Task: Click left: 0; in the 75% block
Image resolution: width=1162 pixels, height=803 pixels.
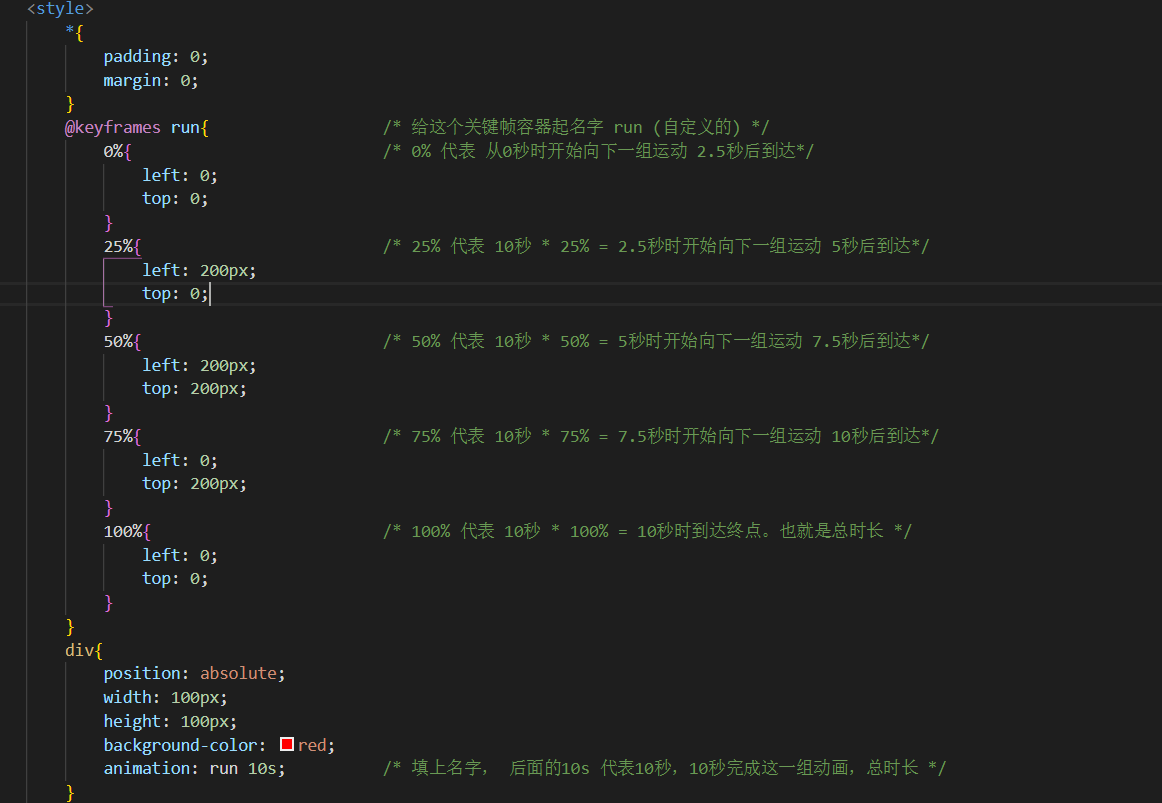Action: pos(180,460)
